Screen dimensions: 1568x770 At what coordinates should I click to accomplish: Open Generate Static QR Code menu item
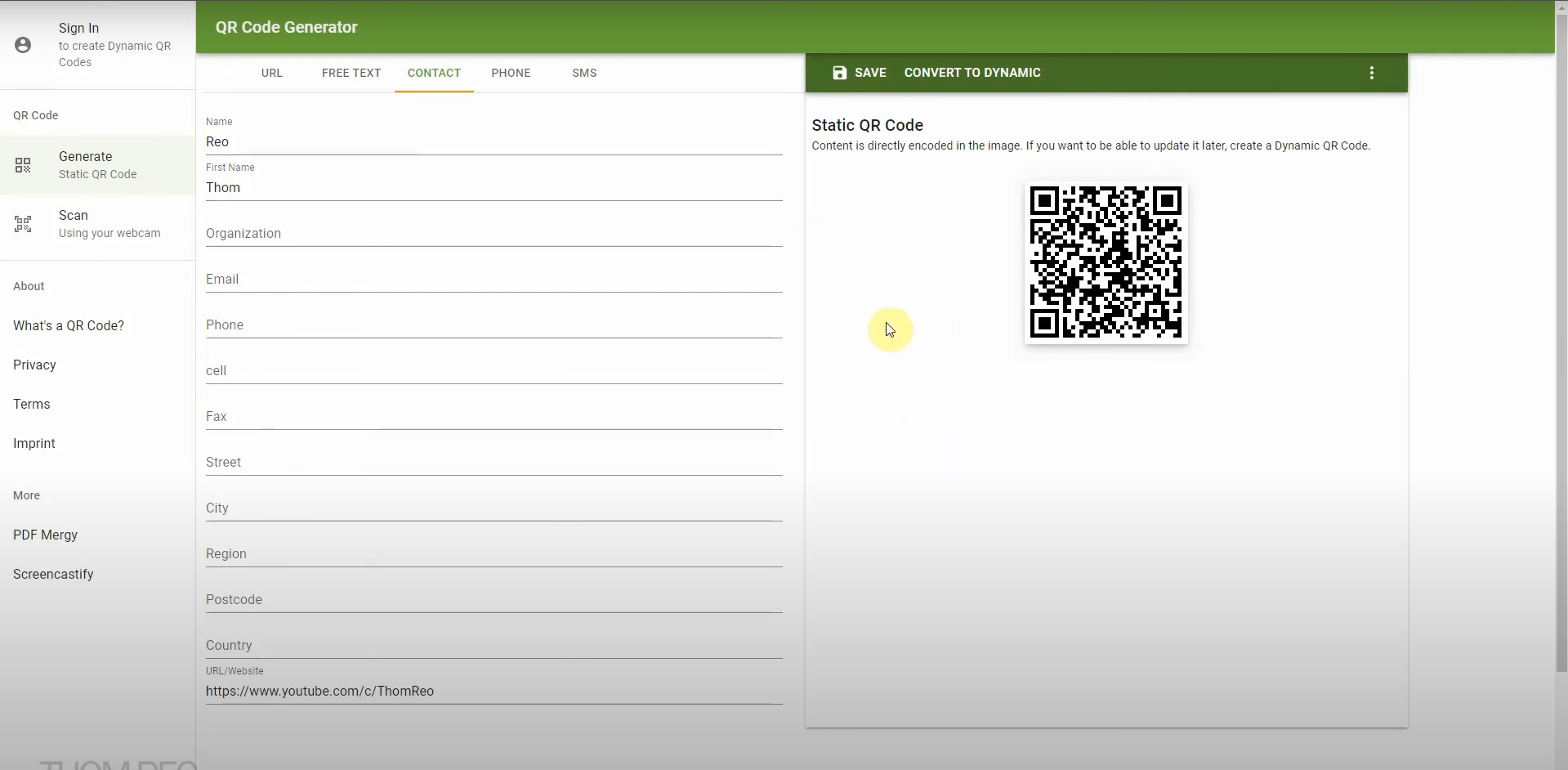coord(98,165)
